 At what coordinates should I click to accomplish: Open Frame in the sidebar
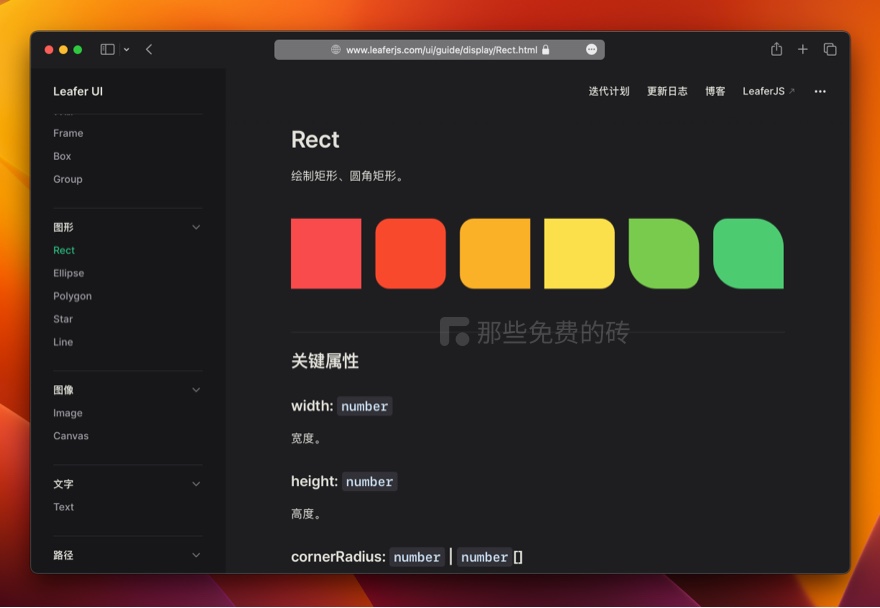(x=68, y=133)
